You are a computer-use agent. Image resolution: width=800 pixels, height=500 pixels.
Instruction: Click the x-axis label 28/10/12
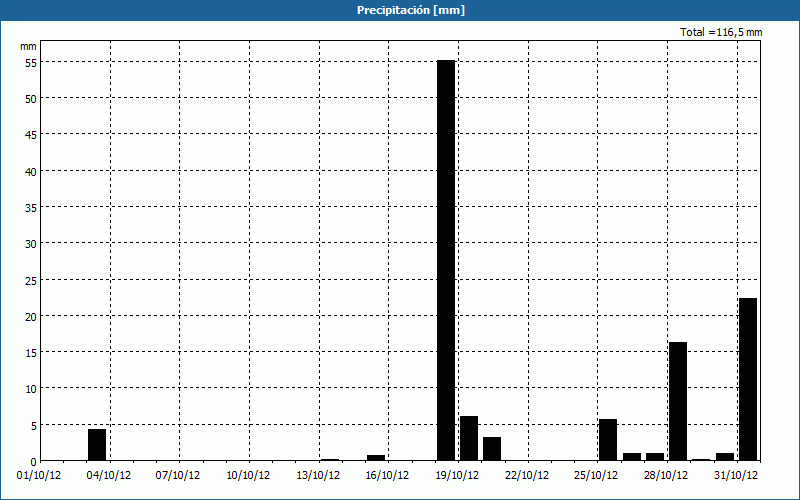pyautogui.click(x=666, y=476)
